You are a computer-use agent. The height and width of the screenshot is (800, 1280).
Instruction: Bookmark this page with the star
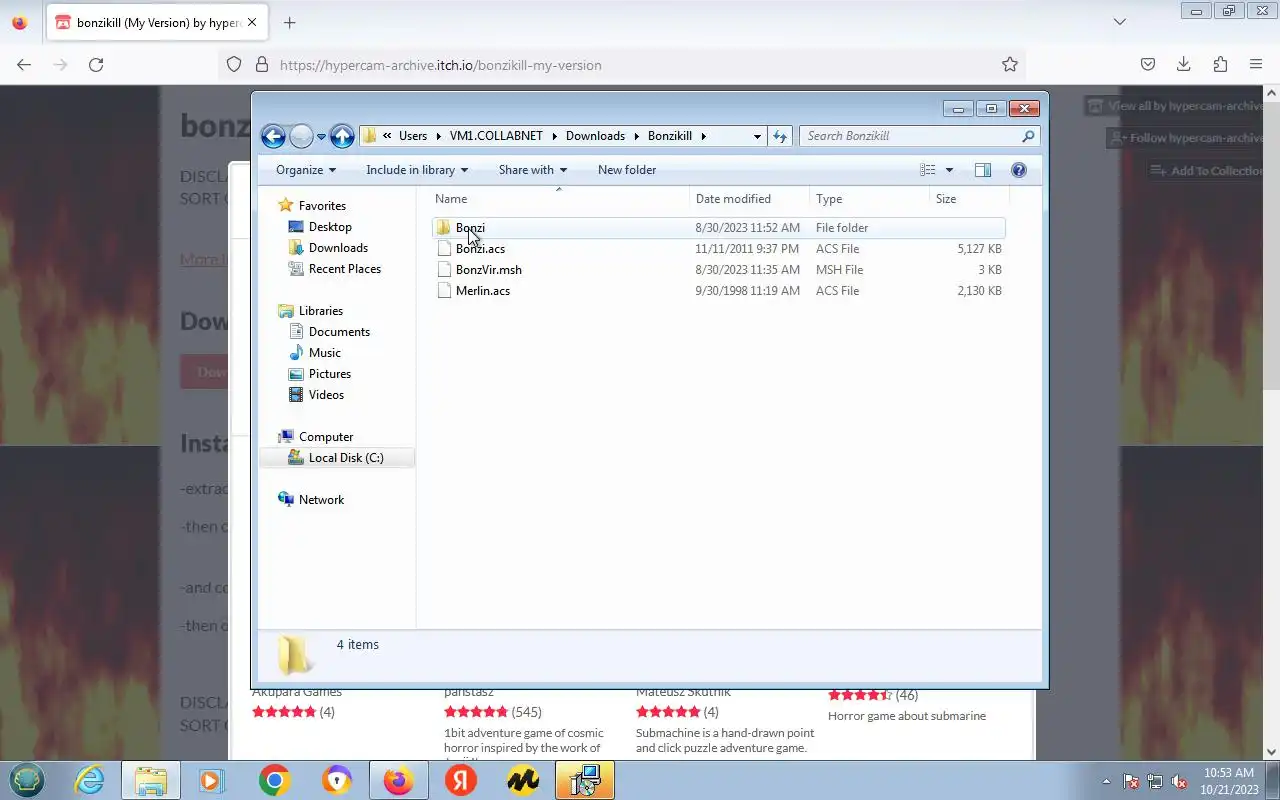1010,65
